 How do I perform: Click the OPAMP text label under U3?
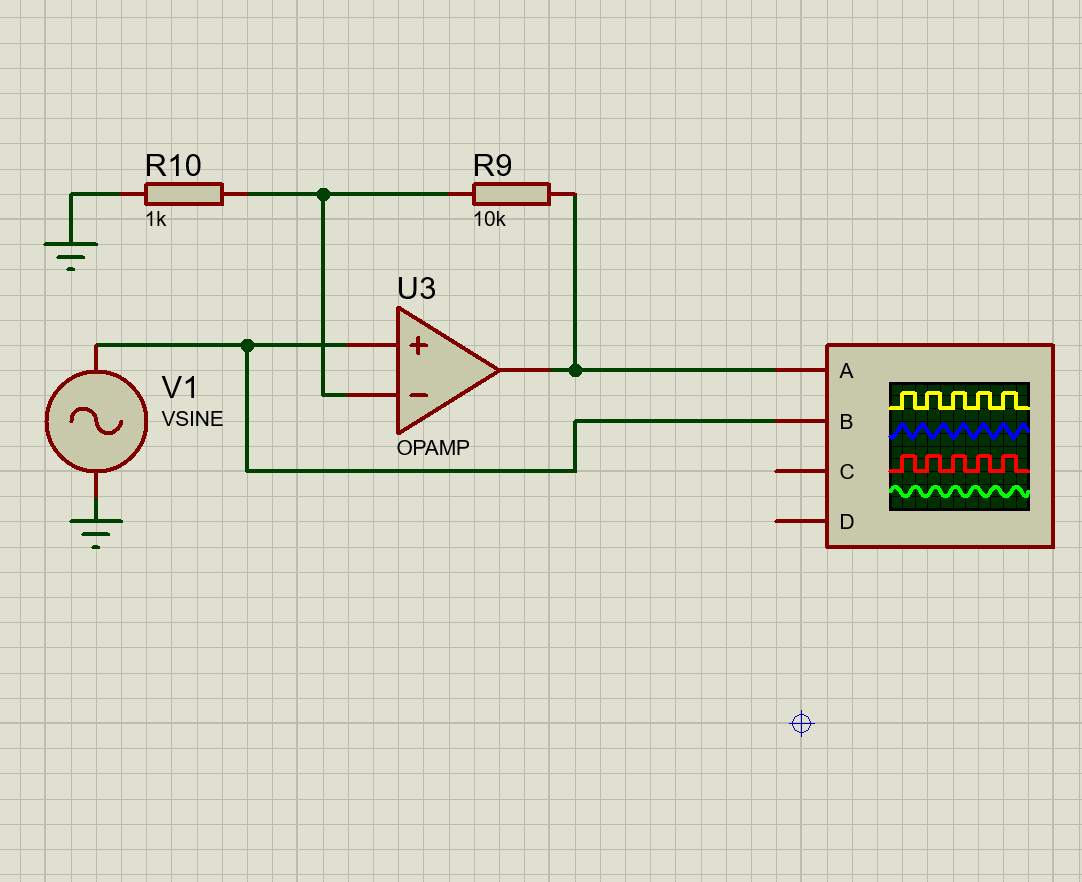[432, 448]
